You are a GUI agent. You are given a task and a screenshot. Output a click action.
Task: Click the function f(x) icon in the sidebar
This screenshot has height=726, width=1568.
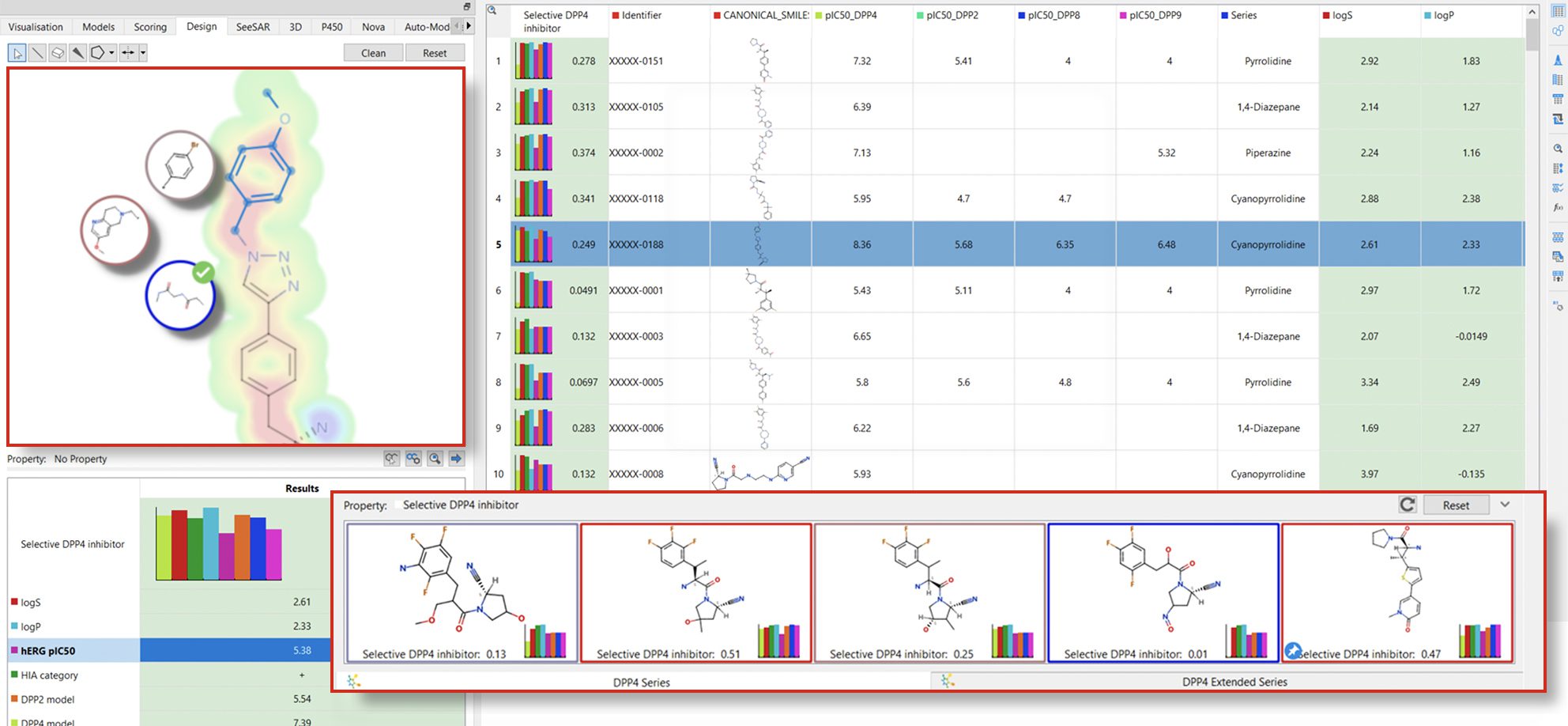pos(1558,206)
